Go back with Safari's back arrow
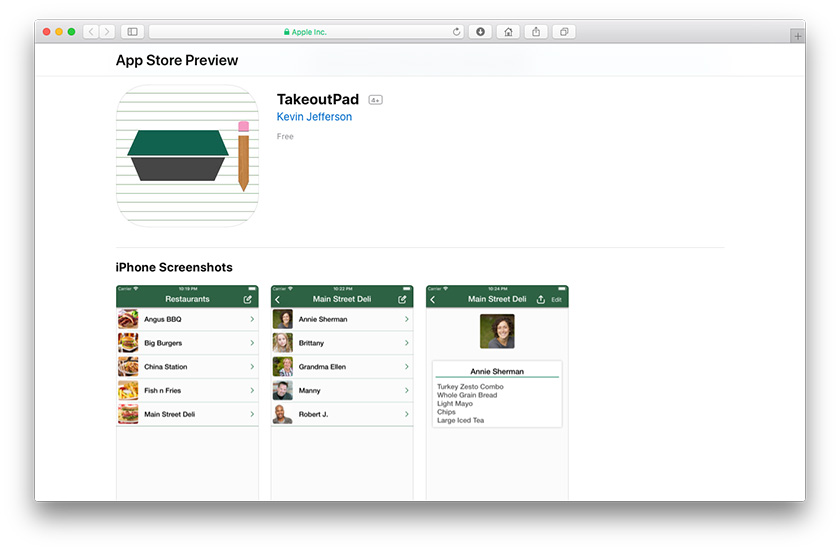 91,32
